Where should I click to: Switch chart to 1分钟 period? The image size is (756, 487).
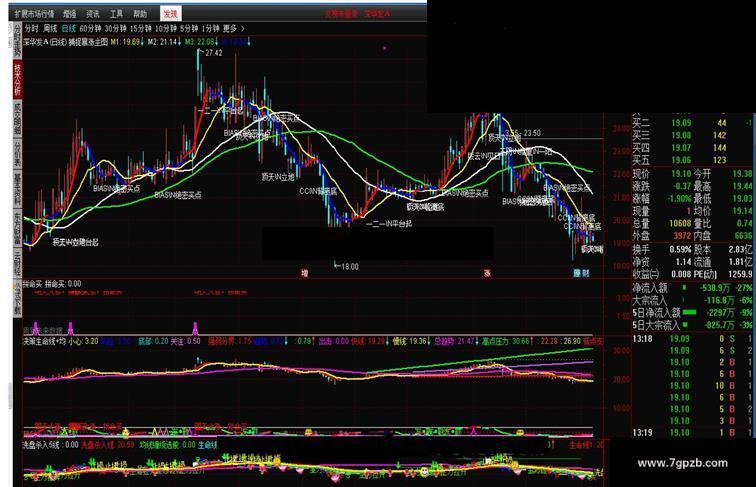tap(210, 28)
